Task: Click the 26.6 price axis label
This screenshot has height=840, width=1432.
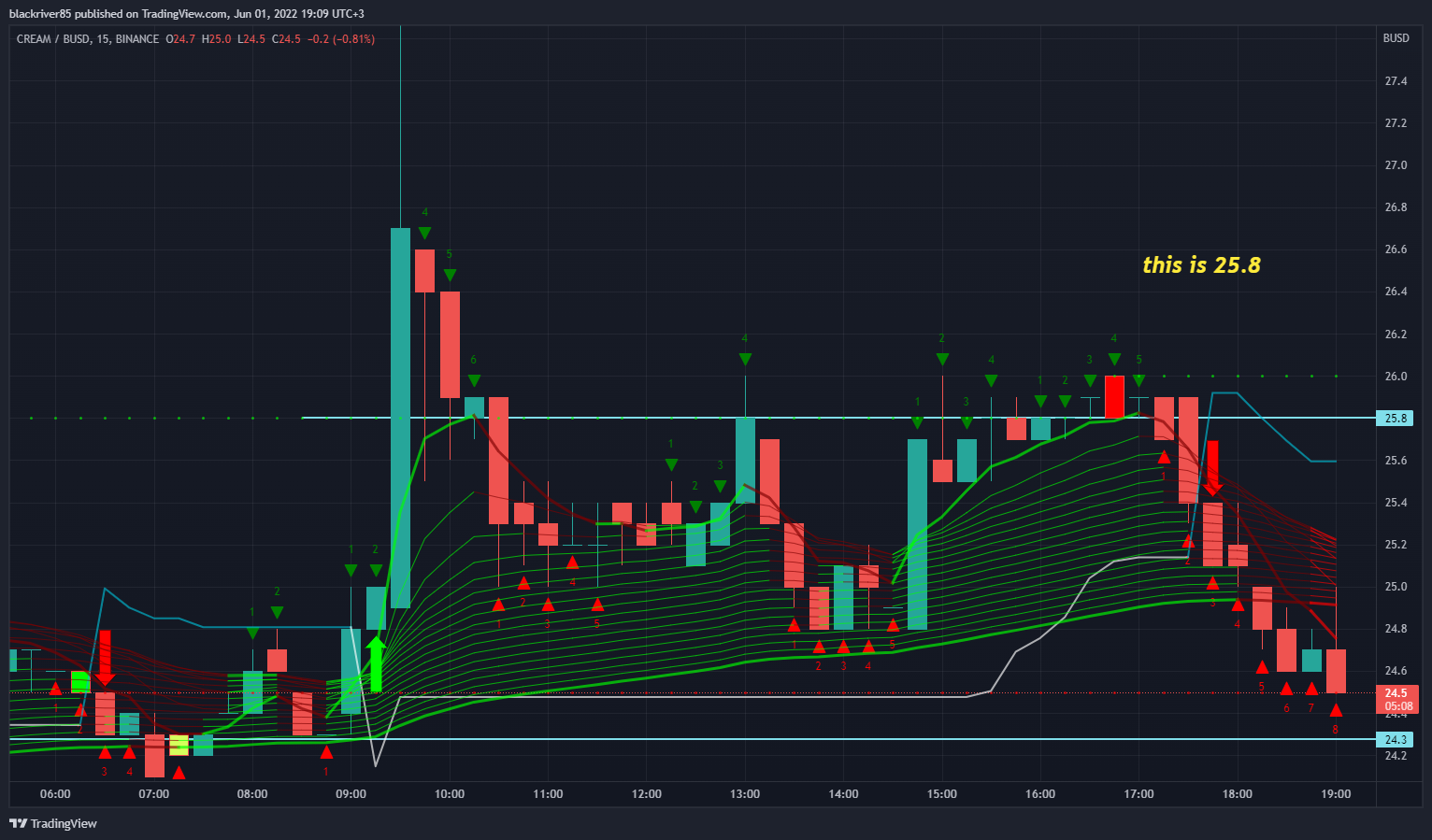Action: tap(1396, 249)
